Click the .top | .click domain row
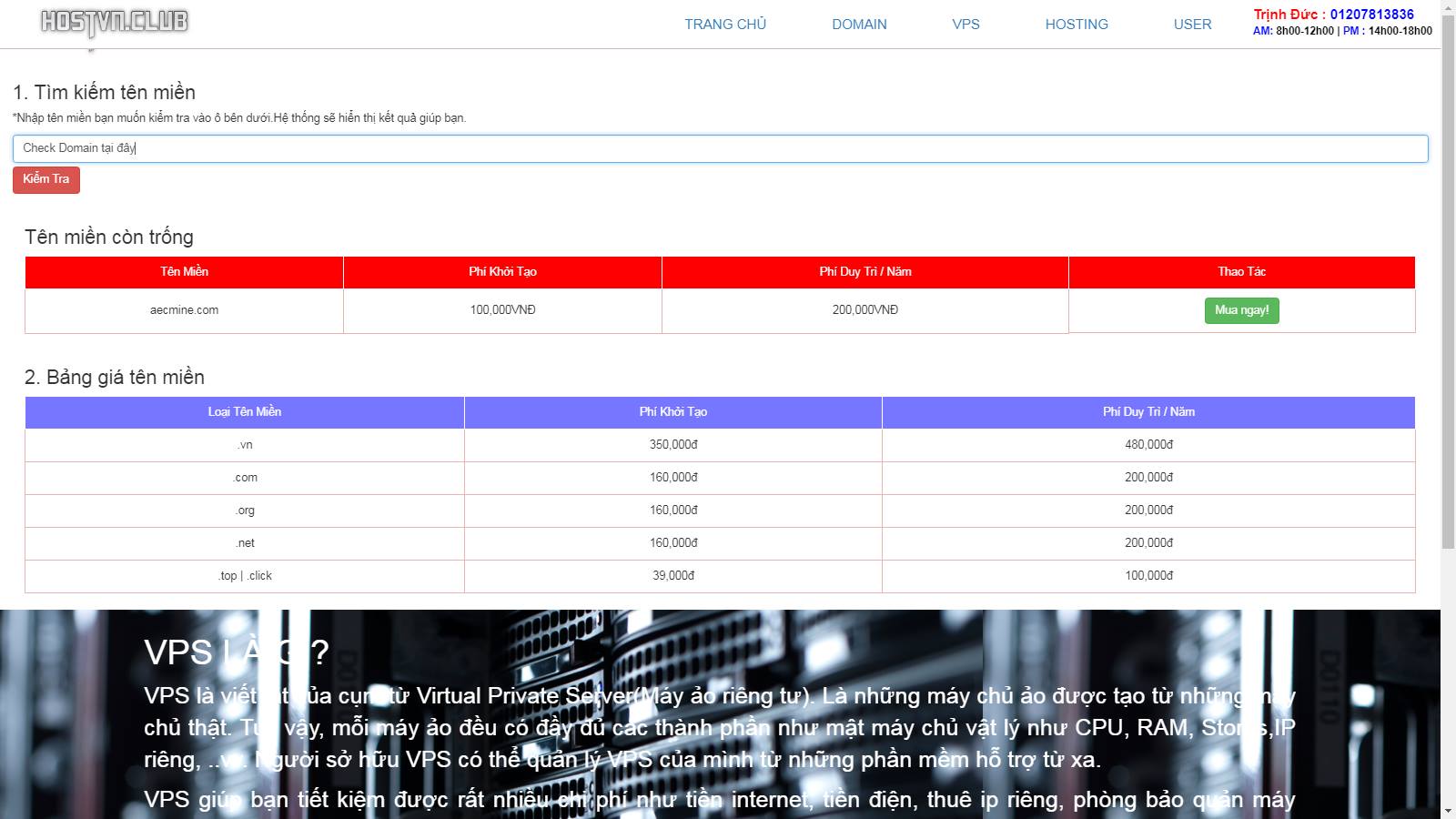The height and width of the screenshot is (819, 1456). point(244,576)
